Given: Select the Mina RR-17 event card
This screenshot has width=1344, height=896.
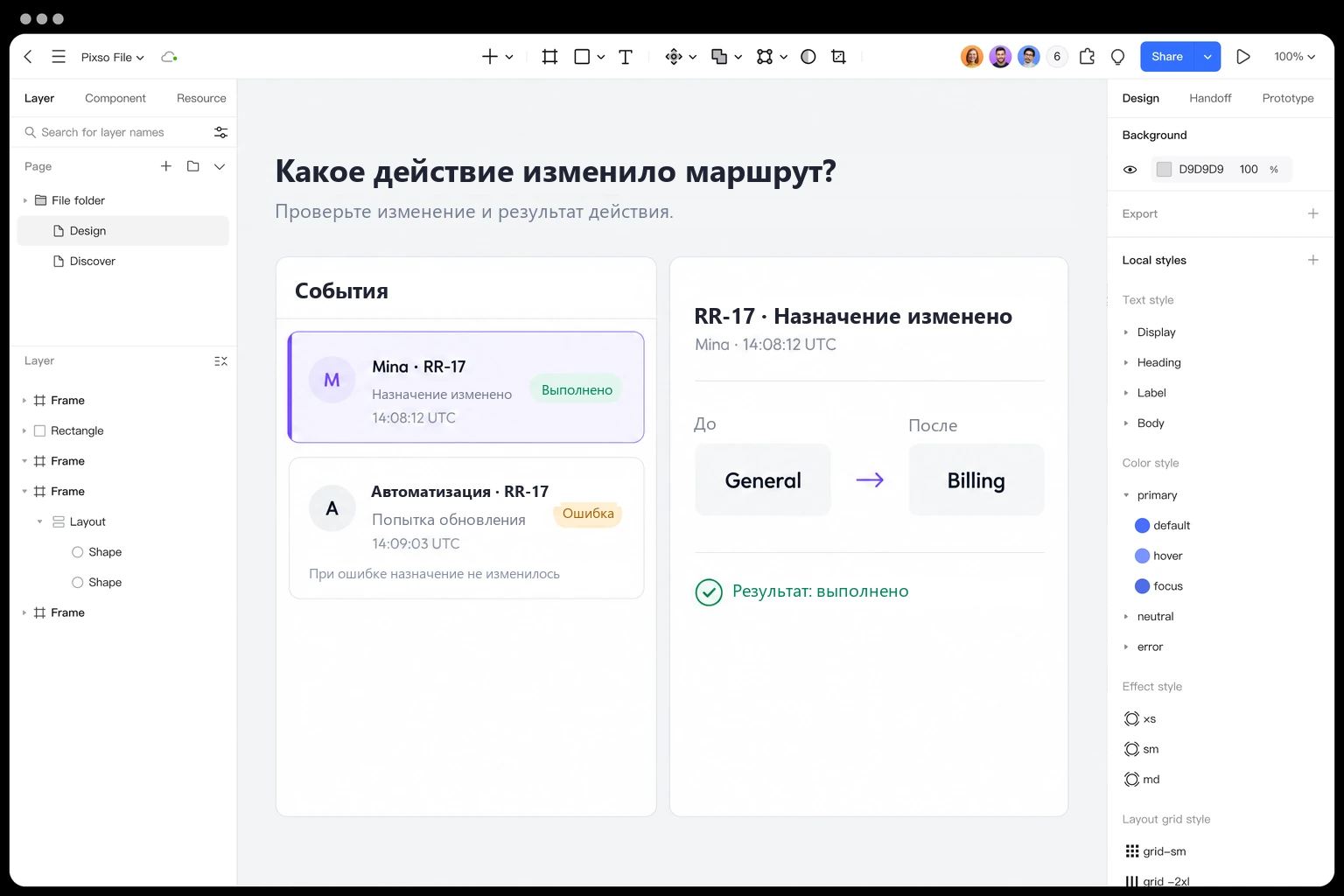Looking at the screenshot, I should click(466, 387).
